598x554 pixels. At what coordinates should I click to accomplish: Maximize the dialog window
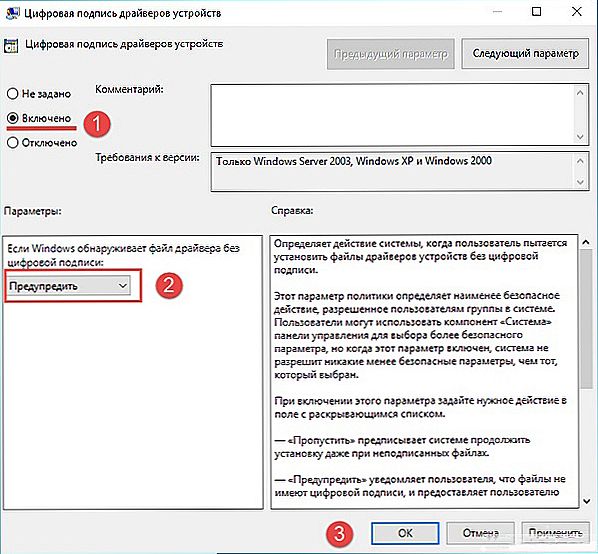coord(536,12)
